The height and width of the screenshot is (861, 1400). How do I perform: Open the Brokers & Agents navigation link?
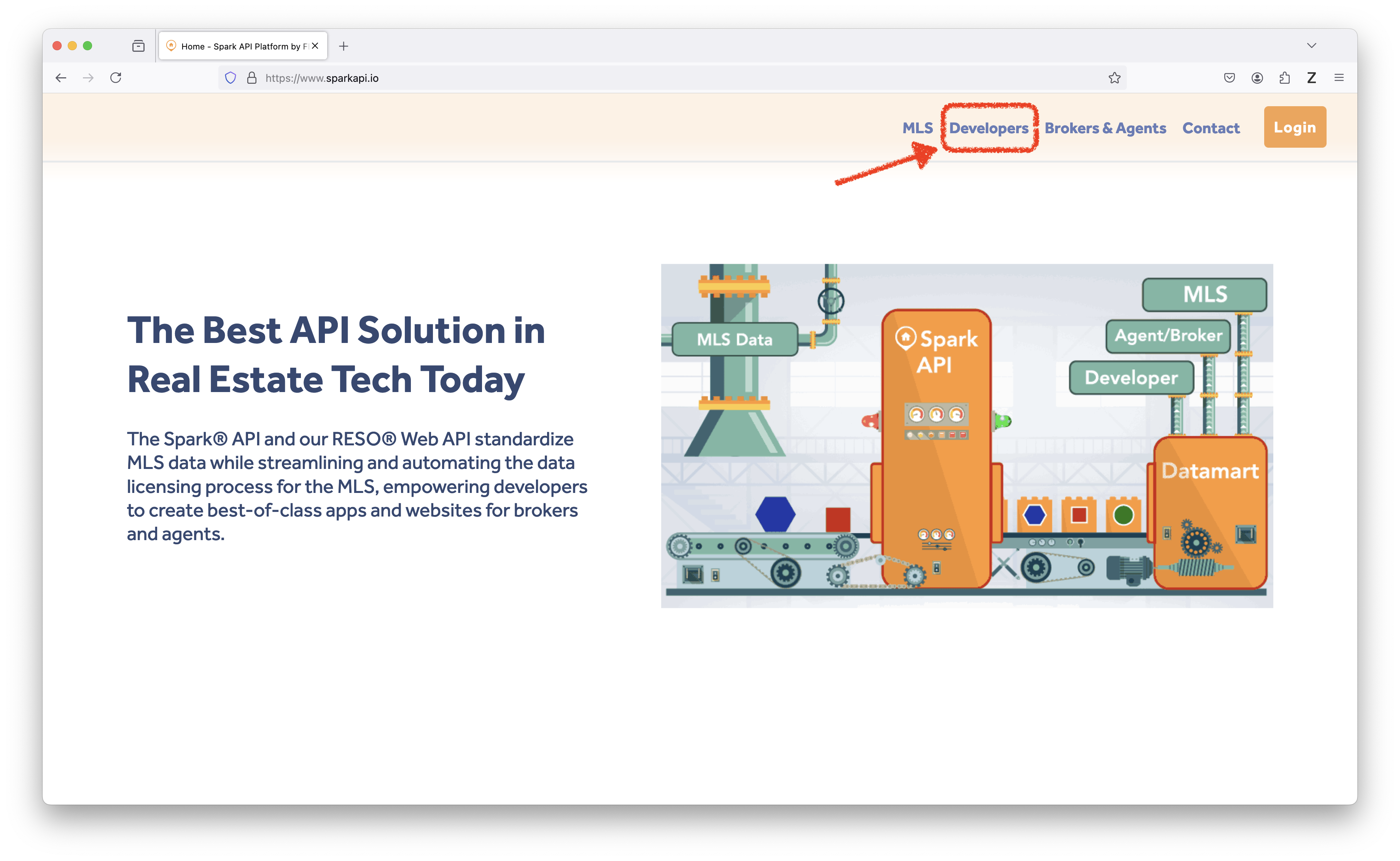1105,128
